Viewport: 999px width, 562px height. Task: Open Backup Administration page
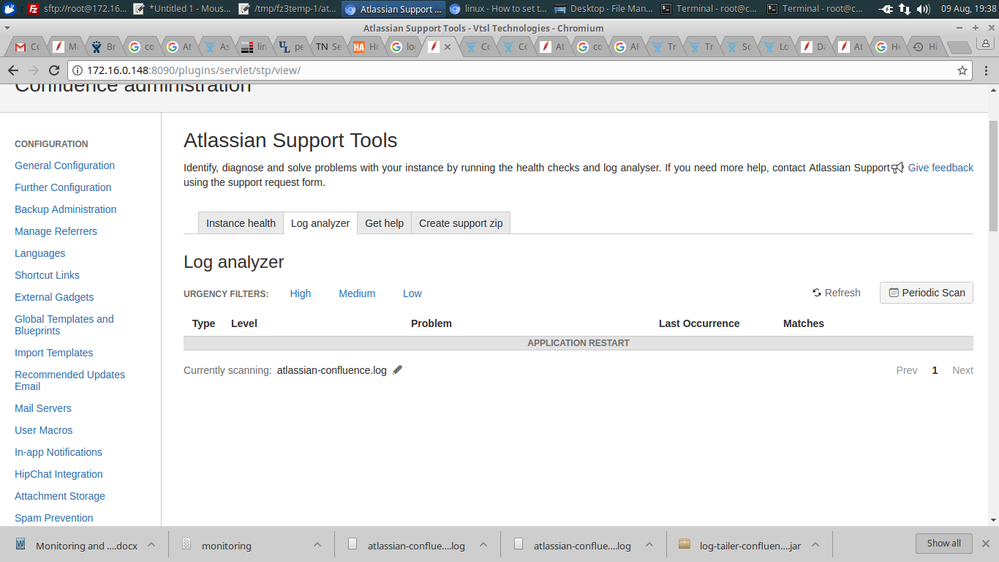[66, 209]
